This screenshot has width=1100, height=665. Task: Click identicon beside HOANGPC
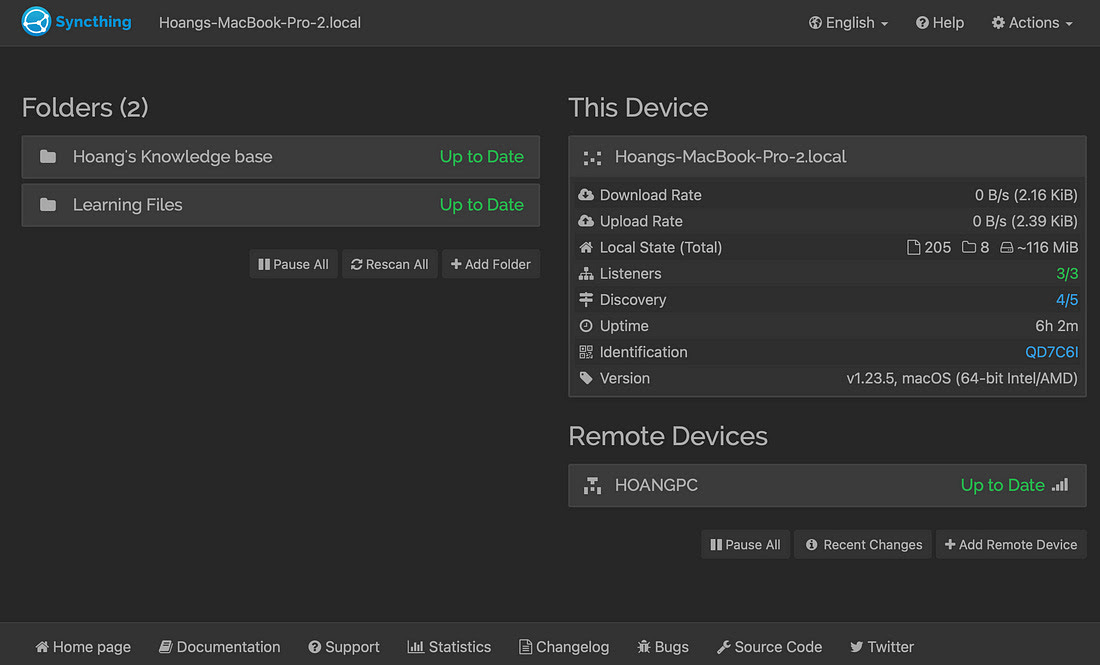pos(592,485)
